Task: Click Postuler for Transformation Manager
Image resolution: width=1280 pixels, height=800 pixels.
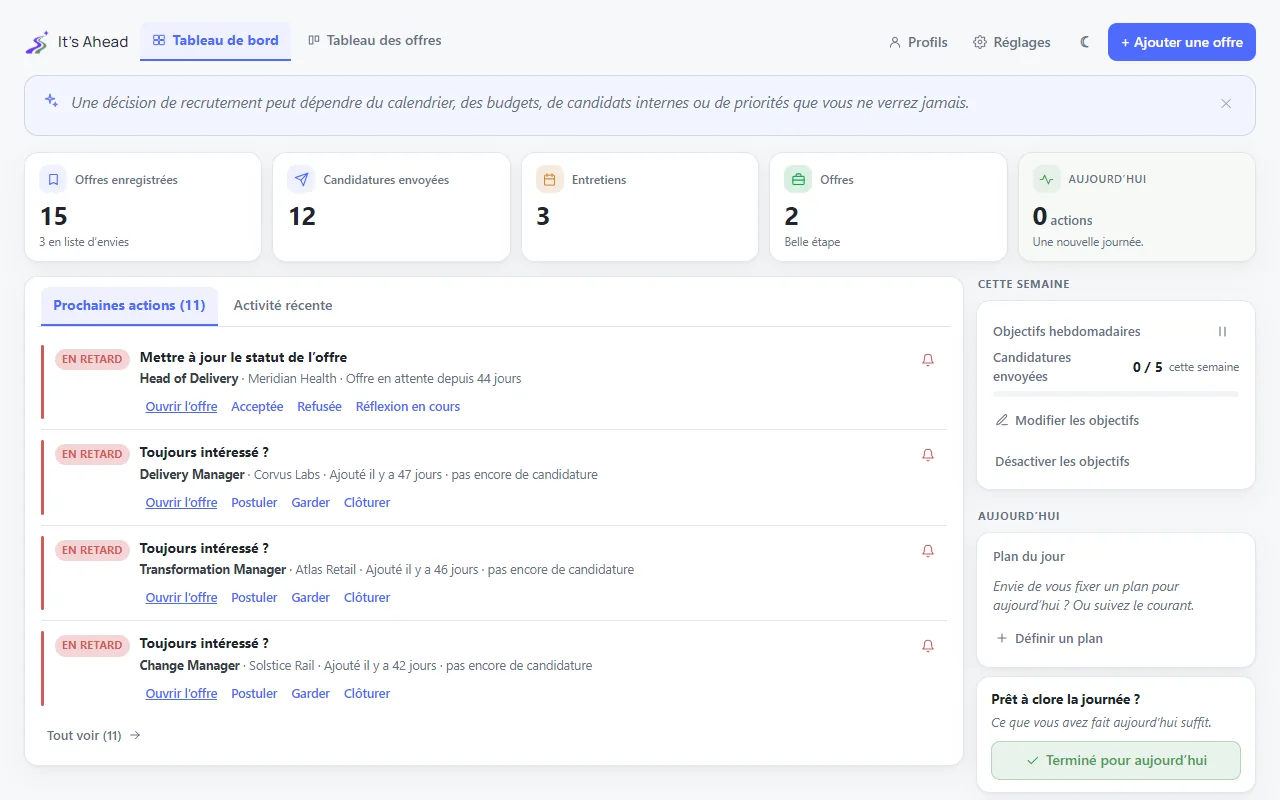Action: click(x=254, y=598)
